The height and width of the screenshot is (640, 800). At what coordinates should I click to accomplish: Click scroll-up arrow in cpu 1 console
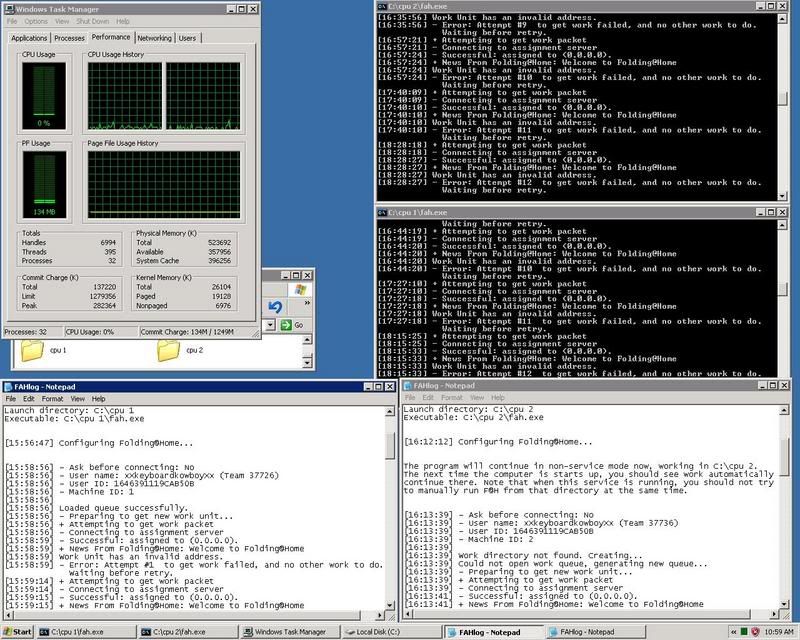click(x=782, y=225)
